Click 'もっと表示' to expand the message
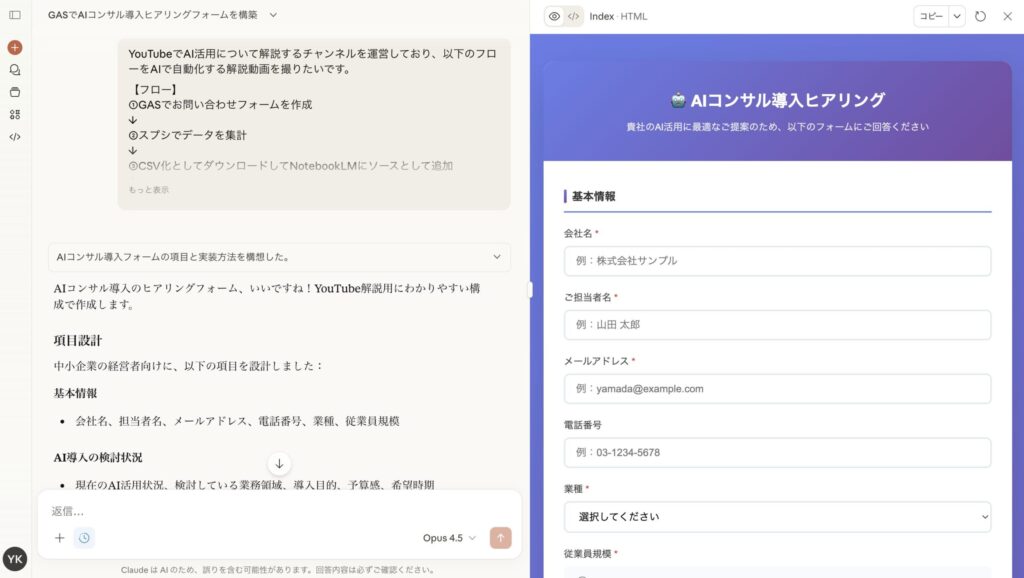Image resolution: width=1024 pixels, height=578 pixels. (x=148, y=190)
